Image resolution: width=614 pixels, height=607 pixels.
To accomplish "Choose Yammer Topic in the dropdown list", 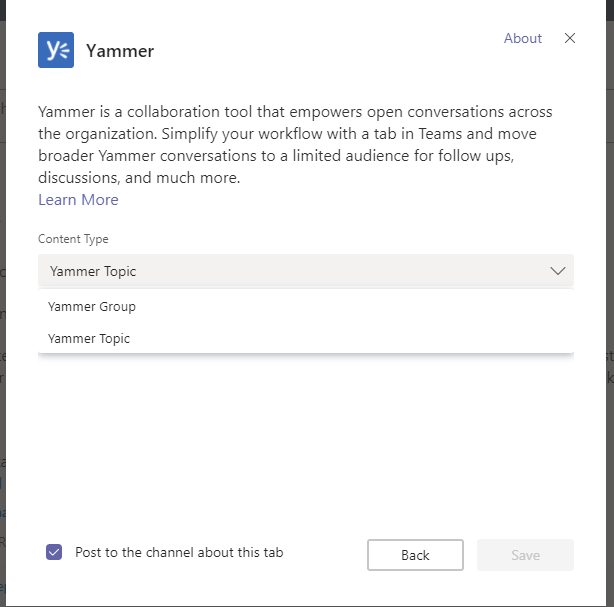I will coord(89,339).
